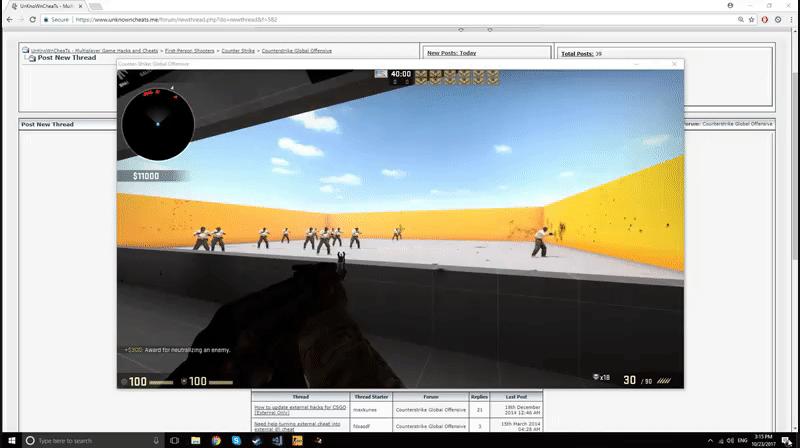Open the Counter Strike breadcrumb link

[238, 51]
